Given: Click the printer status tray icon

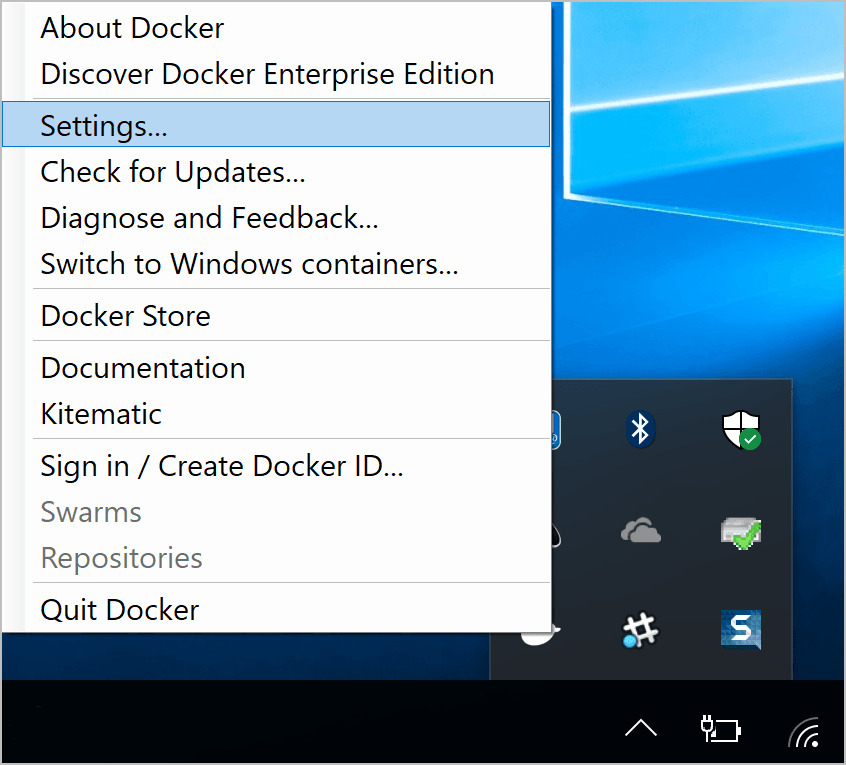Looking at the screenshot, I should (741, 532).
